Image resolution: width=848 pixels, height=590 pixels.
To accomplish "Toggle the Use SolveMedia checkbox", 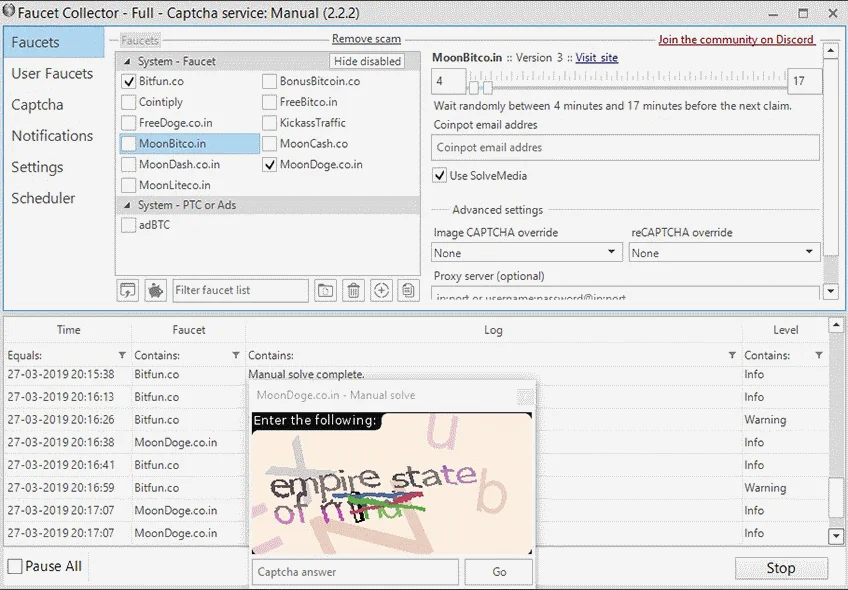I will click(x=440, y=176).
